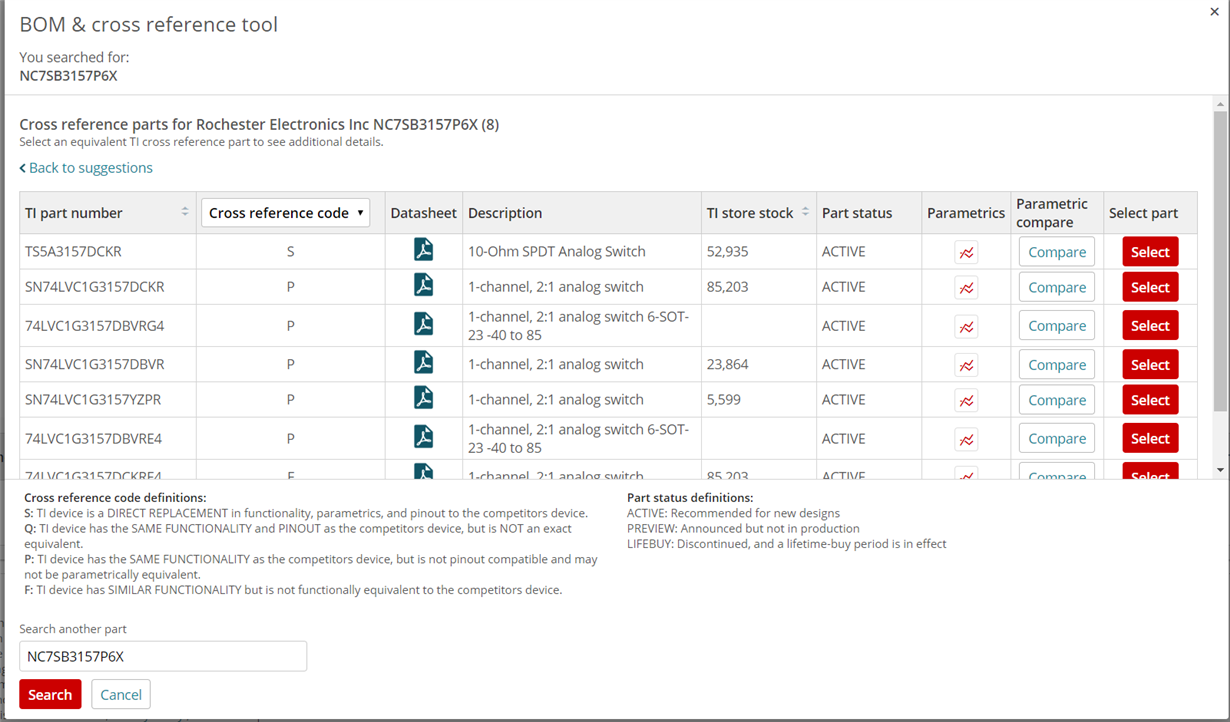1230x722 pixels.
Task: Cancel the part search
Action: (x=121, y=695)
